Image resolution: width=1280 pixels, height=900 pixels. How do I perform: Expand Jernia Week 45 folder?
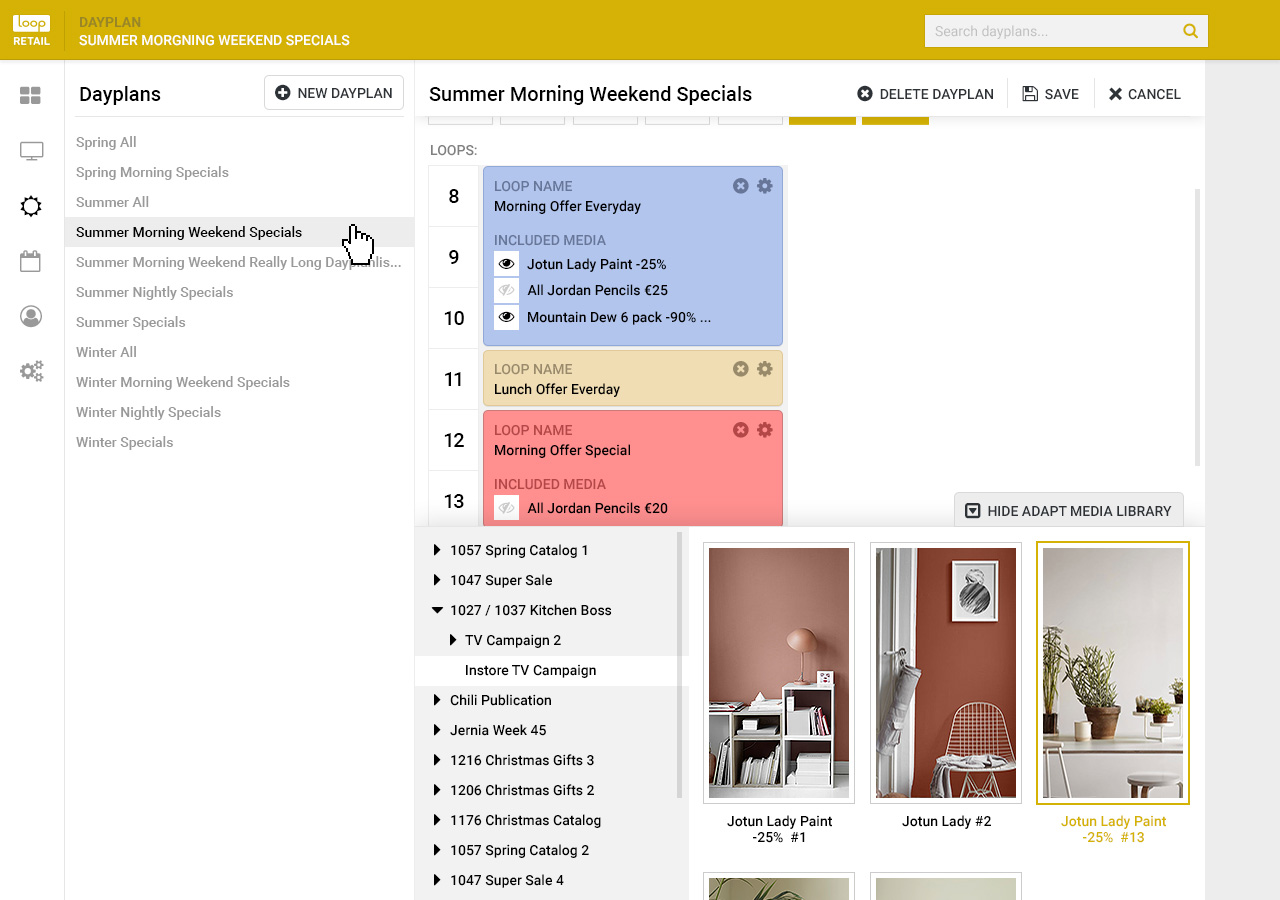pos(437,730)
